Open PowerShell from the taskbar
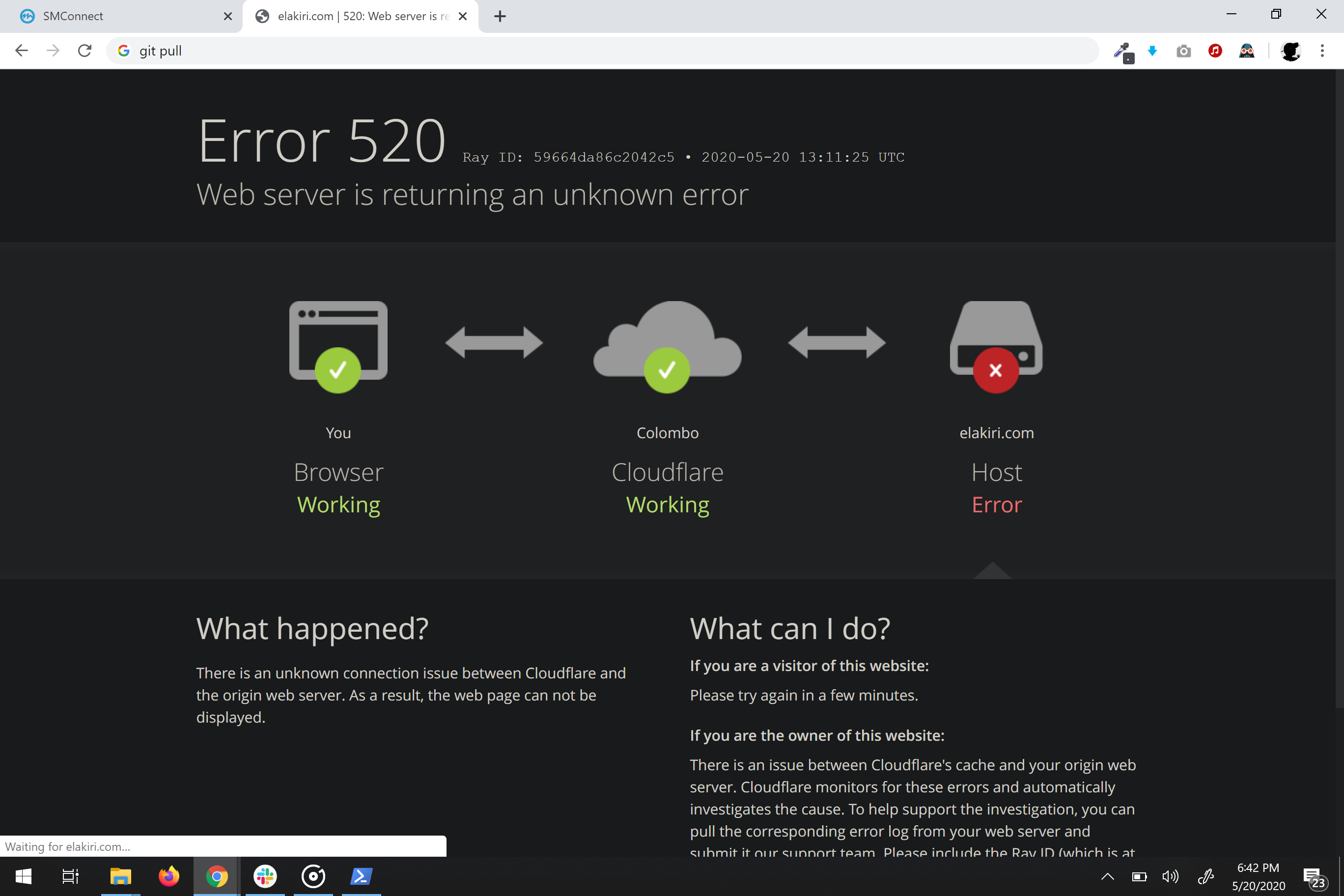1344x896 pixels. (361, 876)
